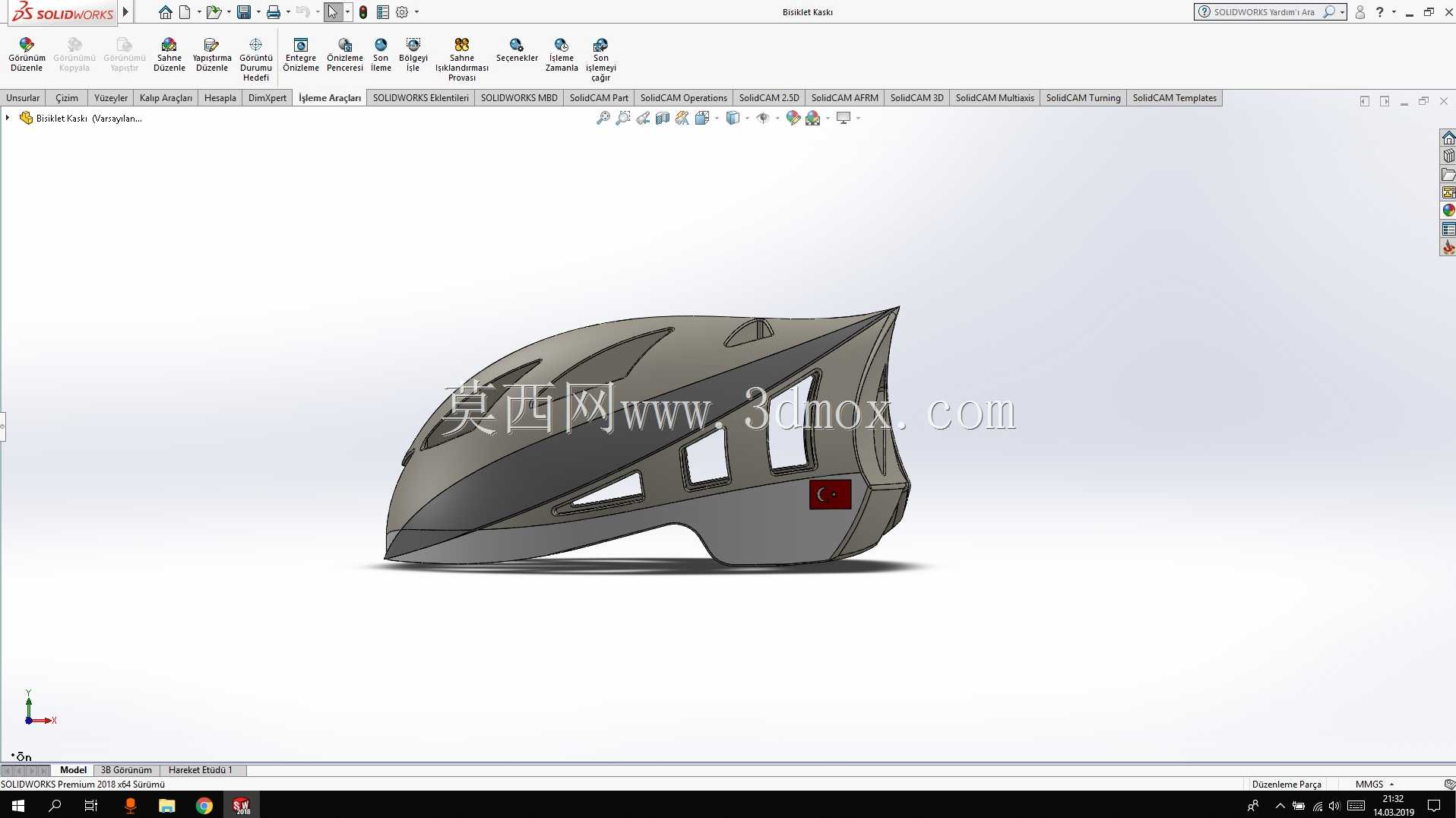
Task: Open the Önizleme Penceresi preview window
Action: tap(345, 55)
